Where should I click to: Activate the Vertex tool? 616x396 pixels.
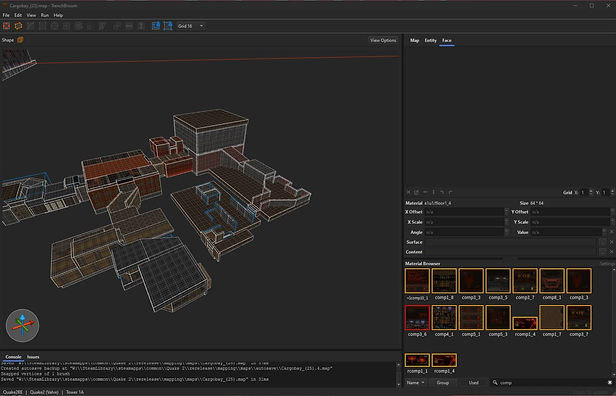tap(42, 26)
